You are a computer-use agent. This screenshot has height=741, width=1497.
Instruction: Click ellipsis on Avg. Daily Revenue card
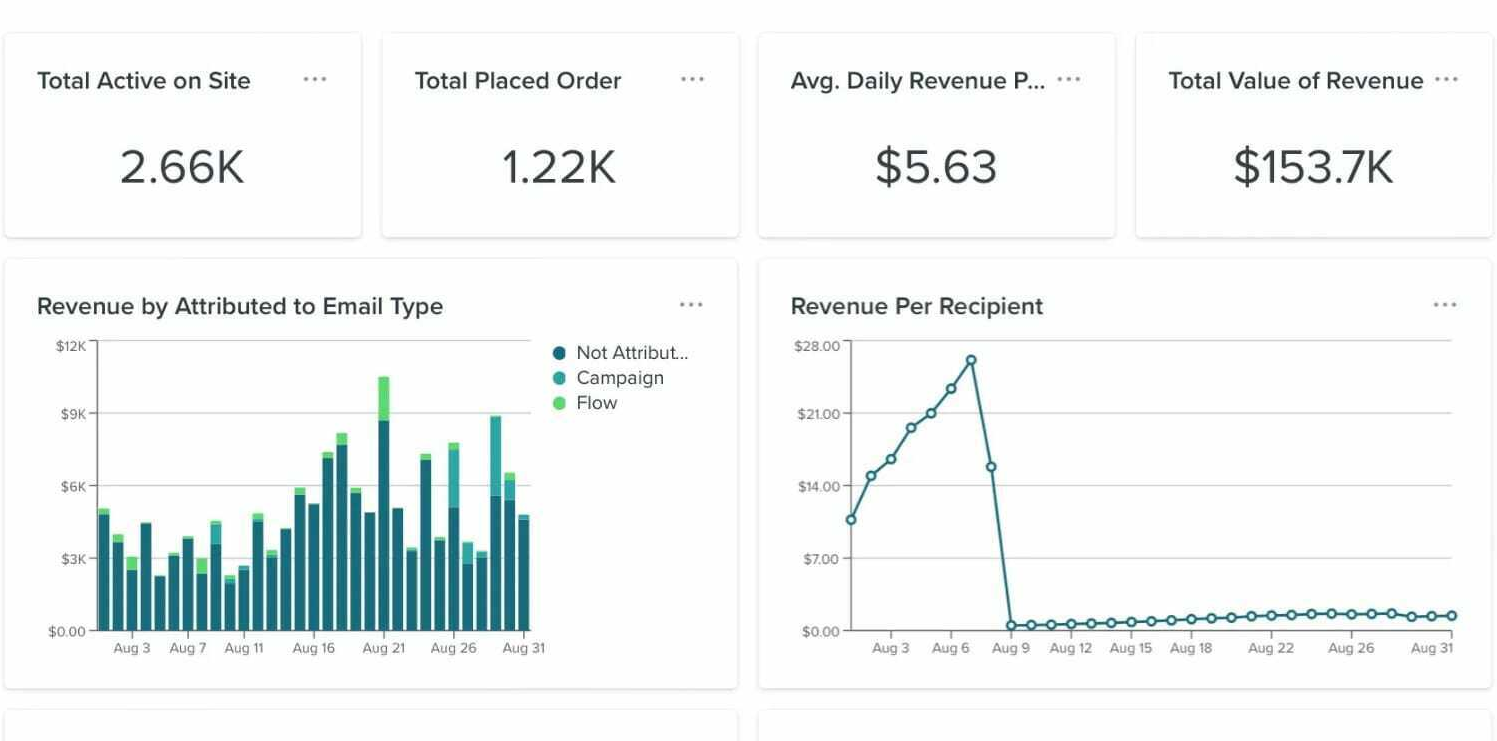tap(1069, 80)
